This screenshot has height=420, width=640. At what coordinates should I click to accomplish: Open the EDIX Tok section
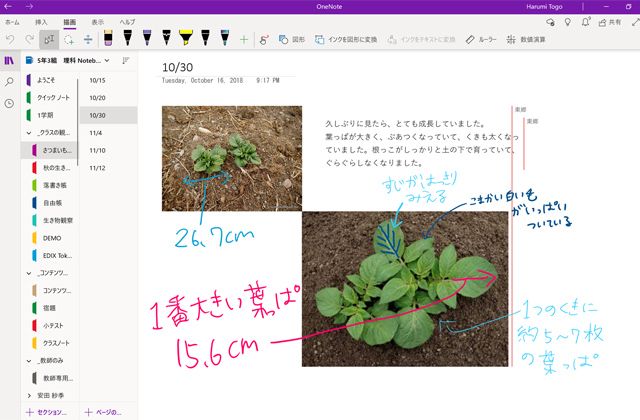(49, 256)
